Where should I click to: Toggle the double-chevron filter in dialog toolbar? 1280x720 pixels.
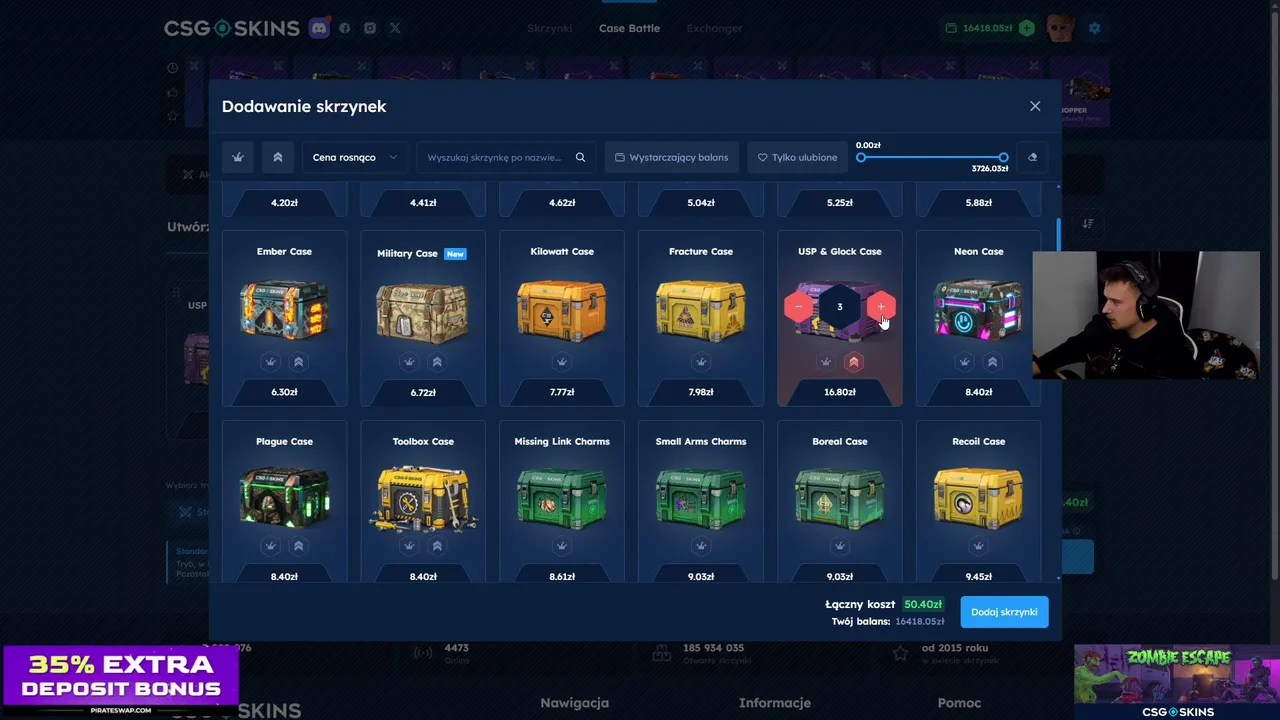(x=278, y=157)
